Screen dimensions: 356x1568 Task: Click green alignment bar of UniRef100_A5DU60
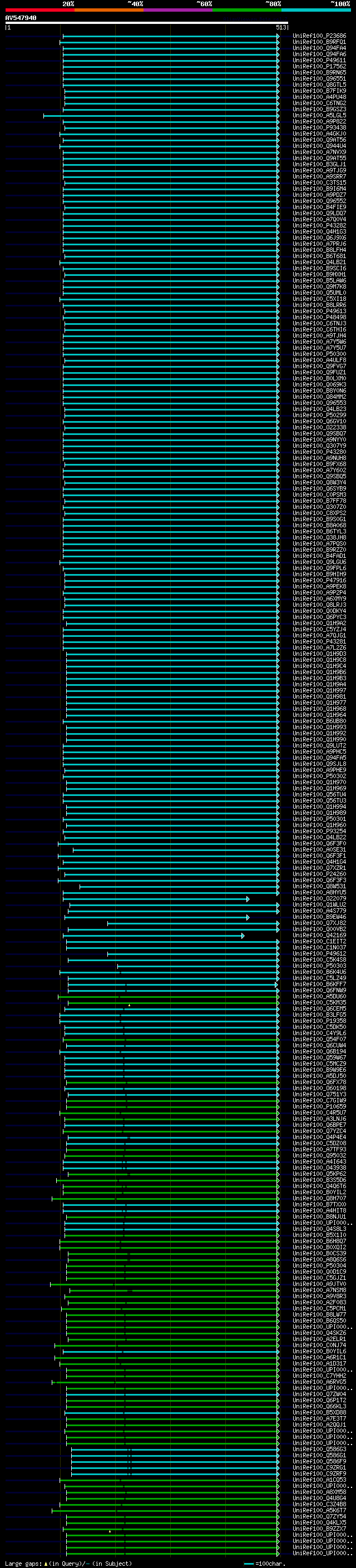click(169, 996)
